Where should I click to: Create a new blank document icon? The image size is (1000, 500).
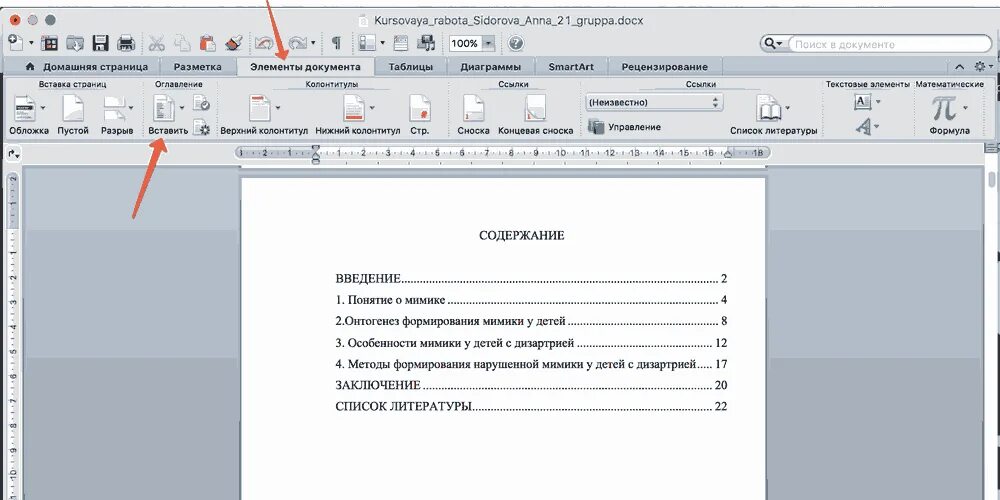14,43
